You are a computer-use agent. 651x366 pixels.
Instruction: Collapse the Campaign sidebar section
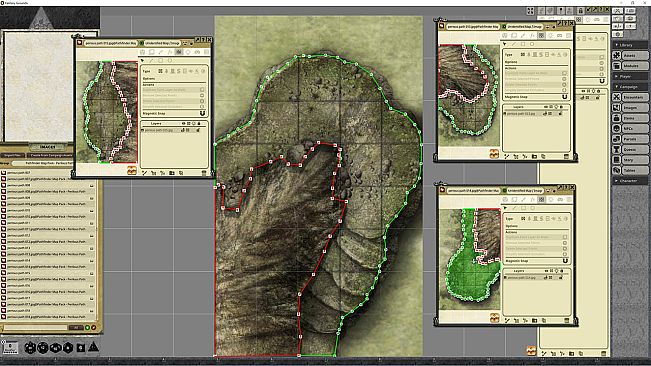pos(630,87)
